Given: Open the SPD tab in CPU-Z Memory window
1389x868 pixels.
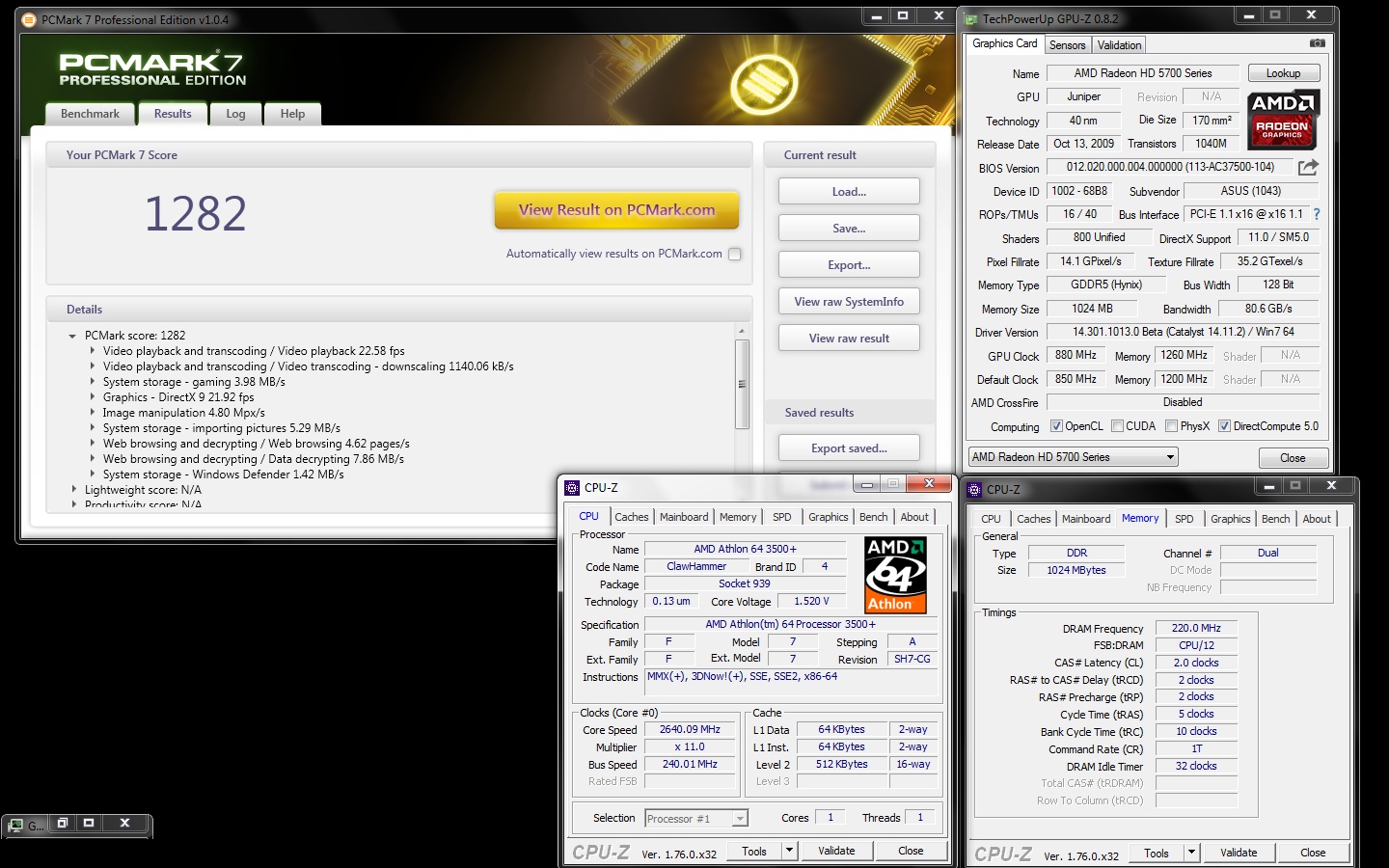Looking at the screenshot, I should coord(1185,519).
